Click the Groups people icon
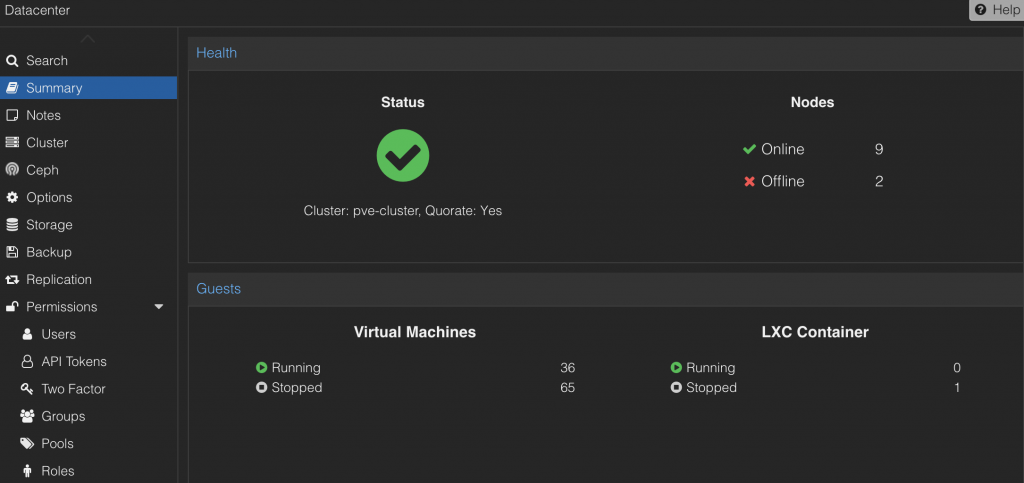 27,416
